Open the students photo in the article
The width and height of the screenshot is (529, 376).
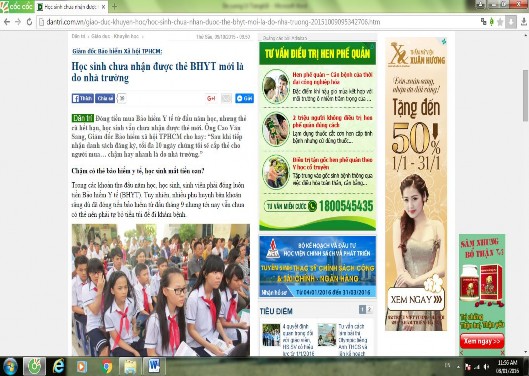point(161,290)
